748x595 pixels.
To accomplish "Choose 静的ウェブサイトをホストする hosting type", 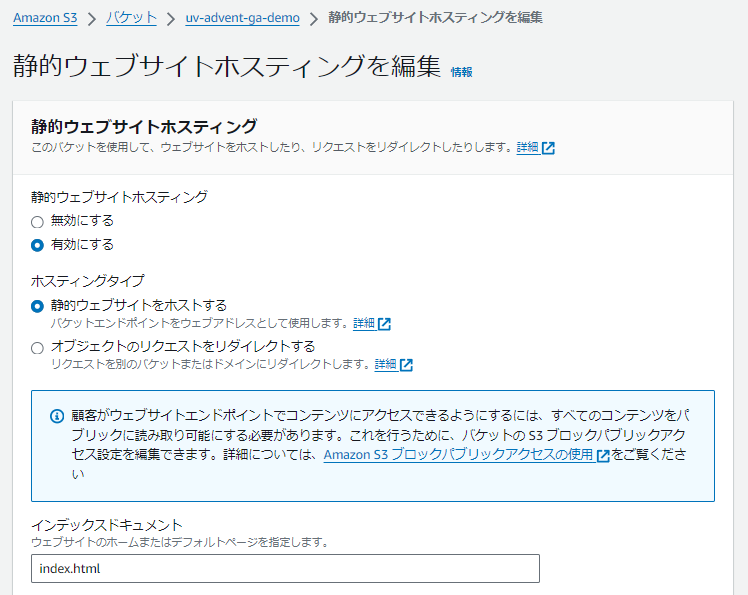I will [37, 306].
